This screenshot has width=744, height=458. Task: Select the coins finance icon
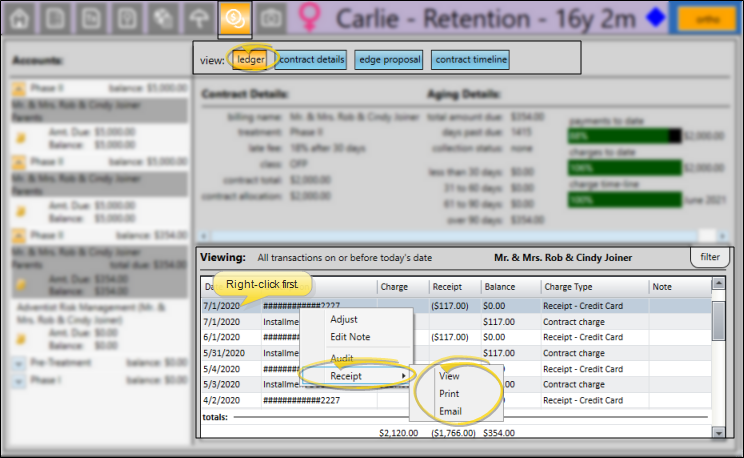[x=235, y=18]
